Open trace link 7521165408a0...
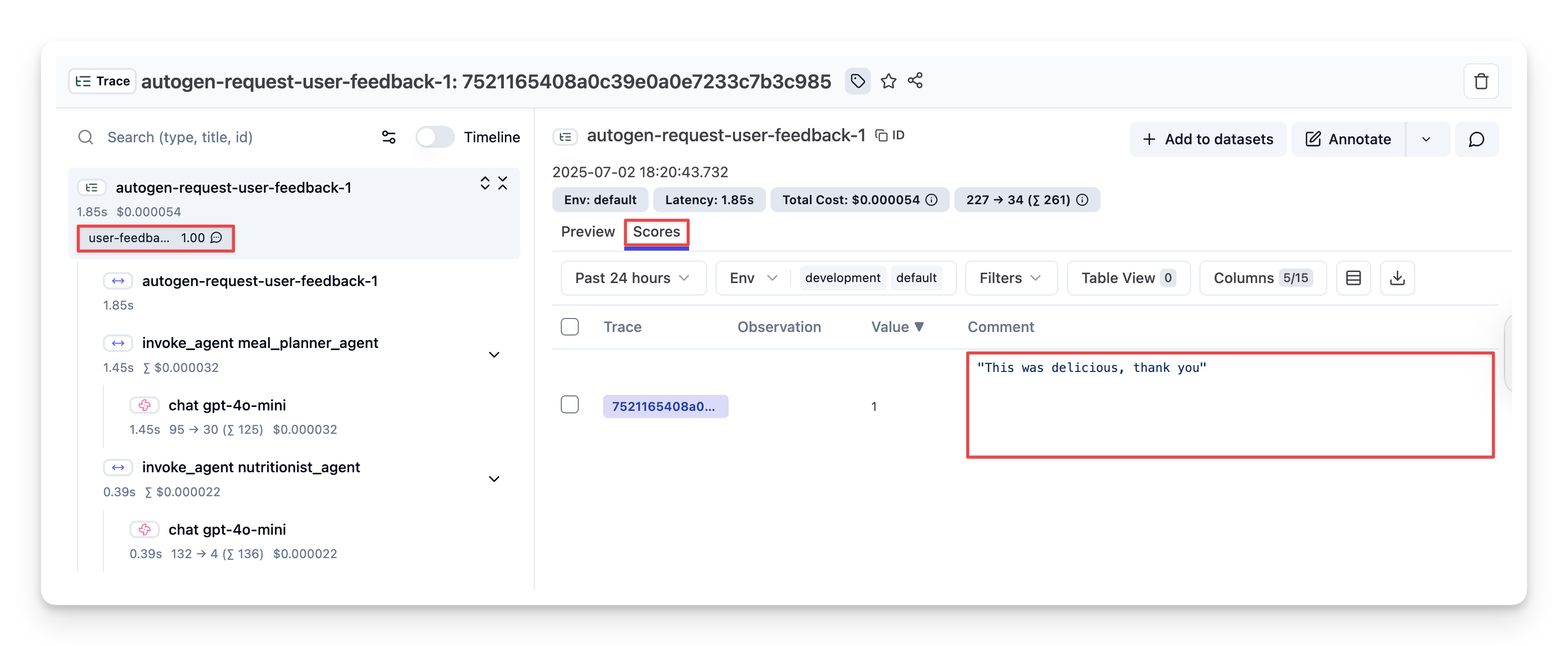The height and width of the screenshot is (646, 1568). tap(665, 406)
